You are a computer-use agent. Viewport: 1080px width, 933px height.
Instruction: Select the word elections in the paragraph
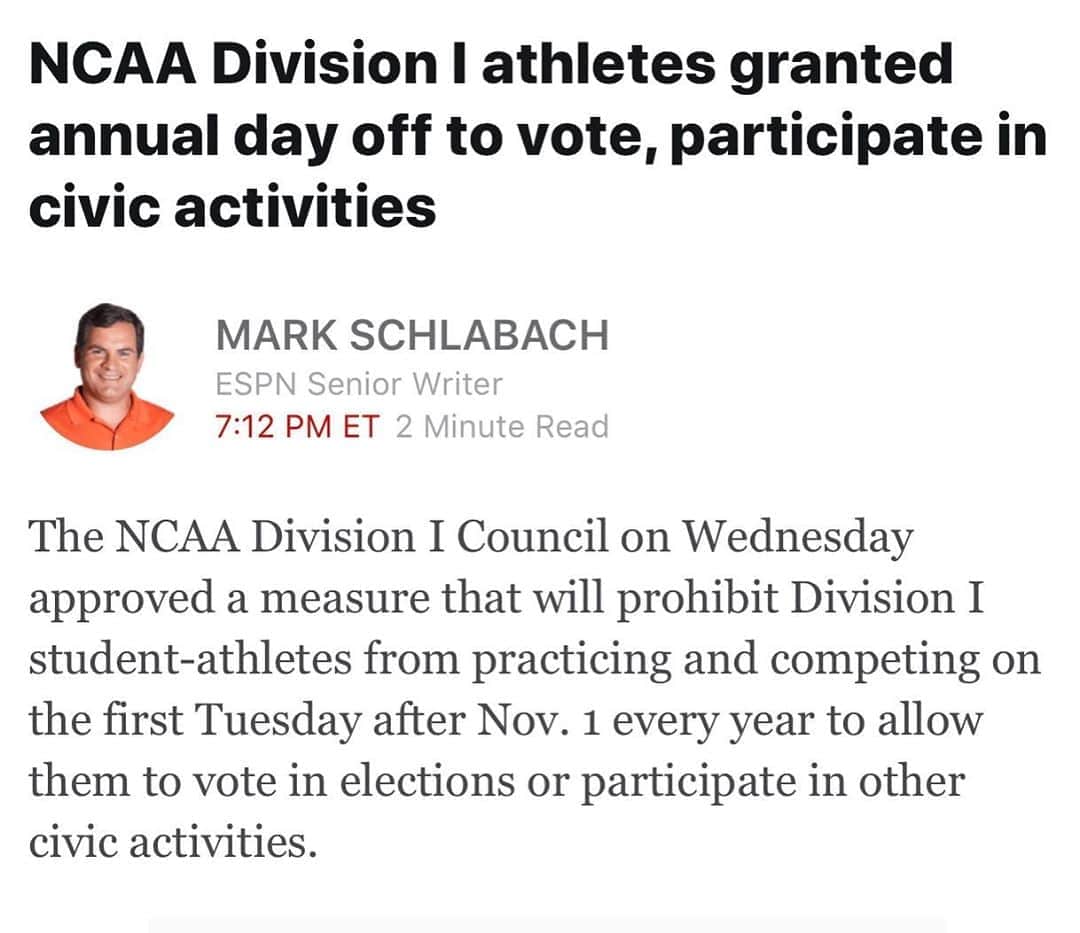427,781
